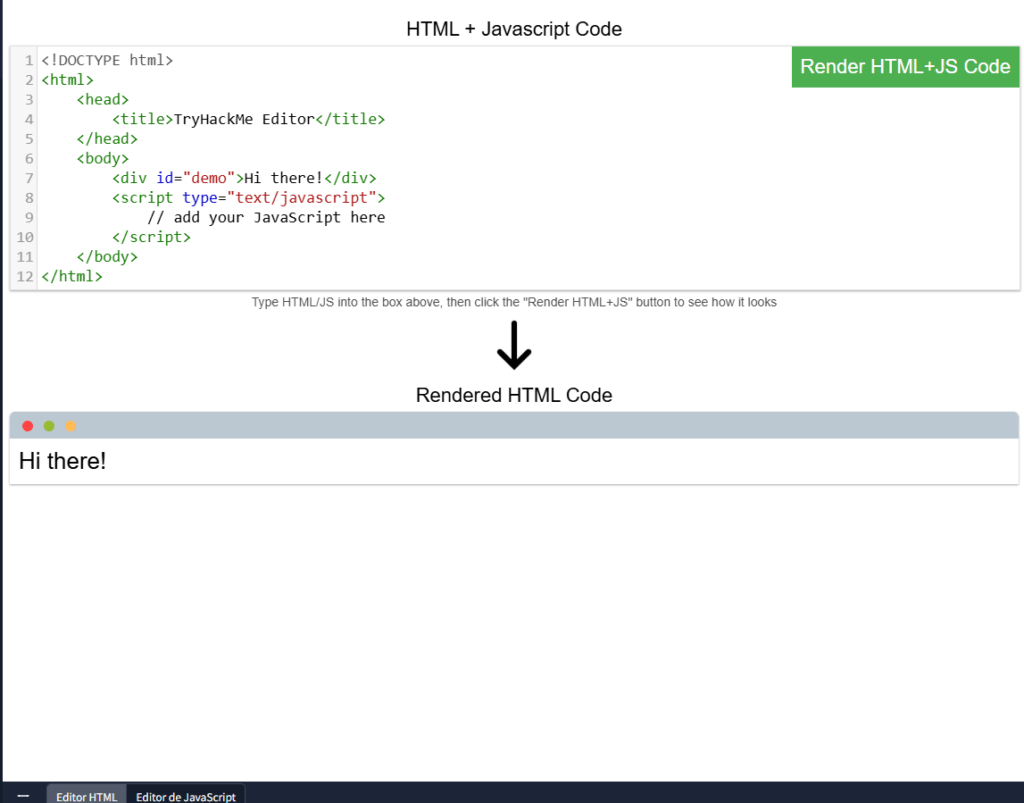Screen dimensions: 1024x803
Task: Open the Editor de JavaScript tab
Action: 186,796
